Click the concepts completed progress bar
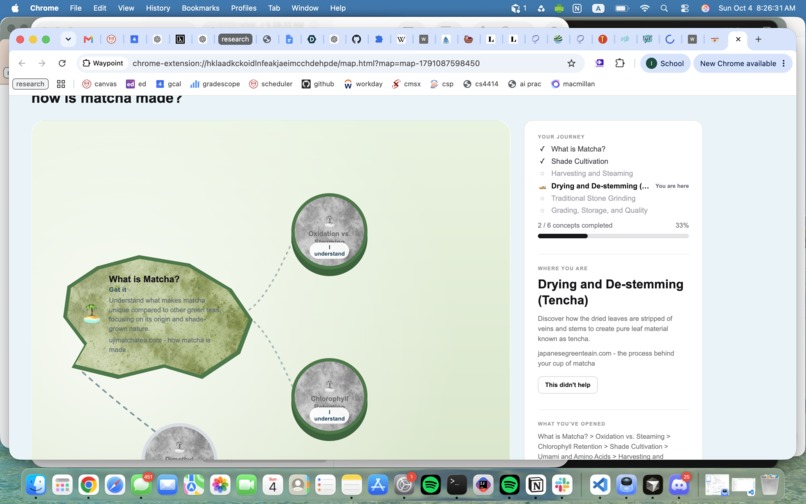This screenshot has height=504, width=806. [x=613, y=236]
